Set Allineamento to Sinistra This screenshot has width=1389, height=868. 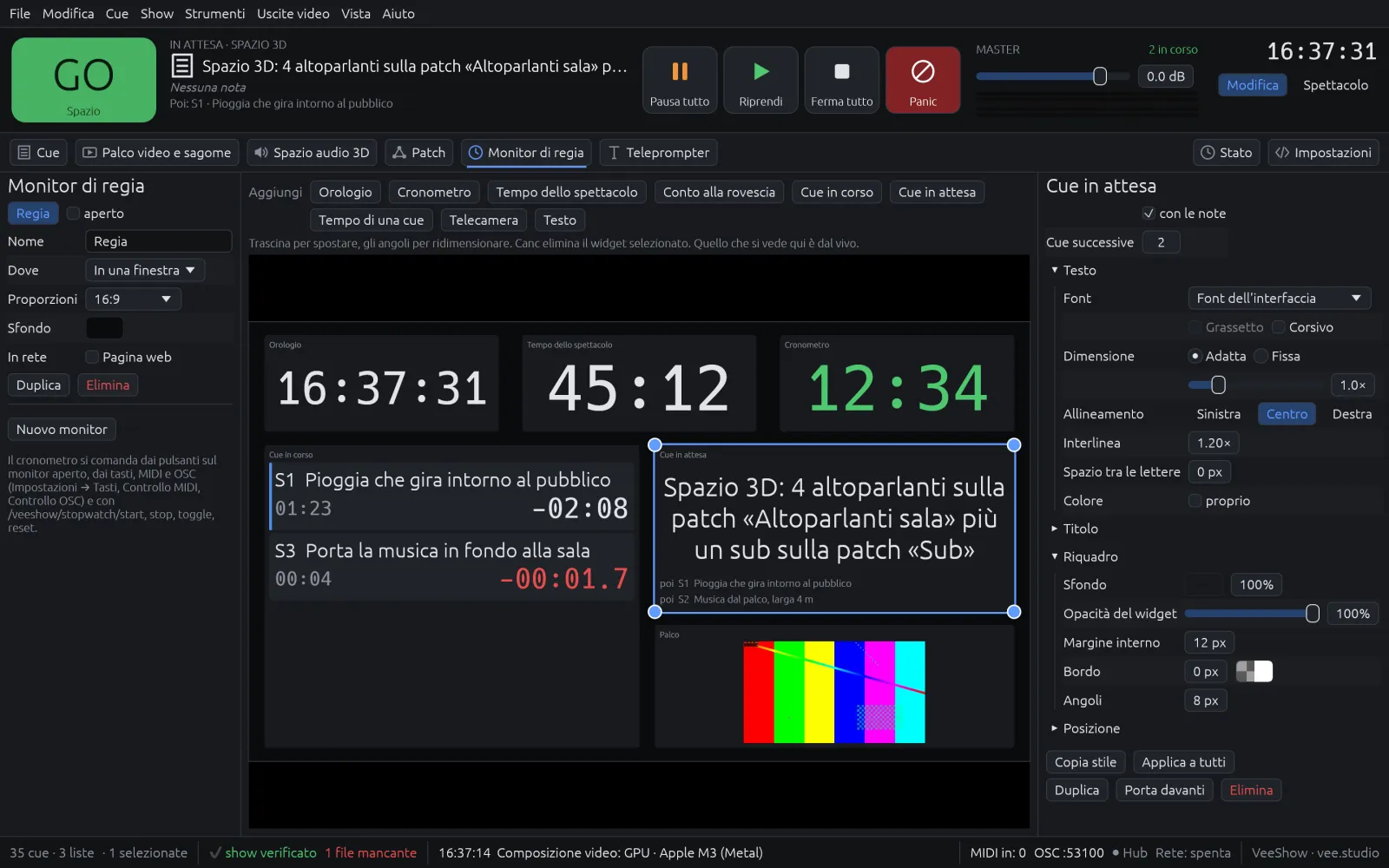tap(1218, 414)
